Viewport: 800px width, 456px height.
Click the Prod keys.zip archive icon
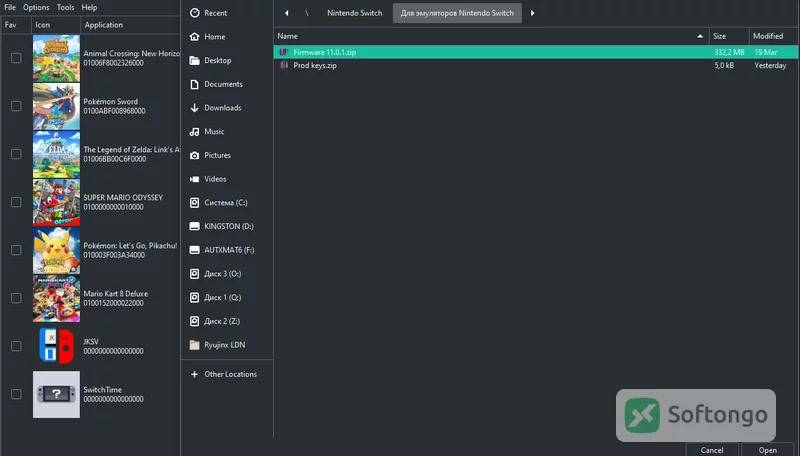(x=284, y=65)
